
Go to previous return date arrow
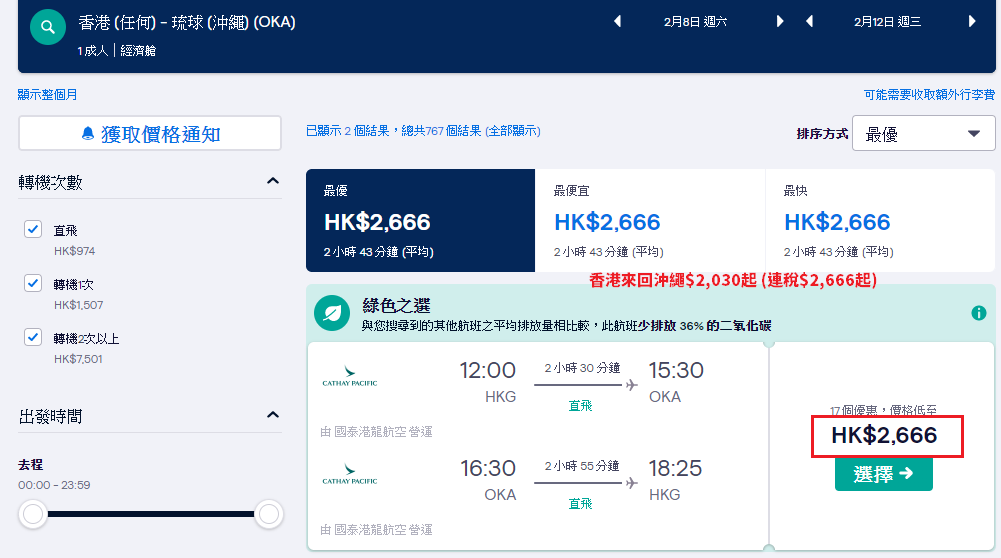pos(809,21)
